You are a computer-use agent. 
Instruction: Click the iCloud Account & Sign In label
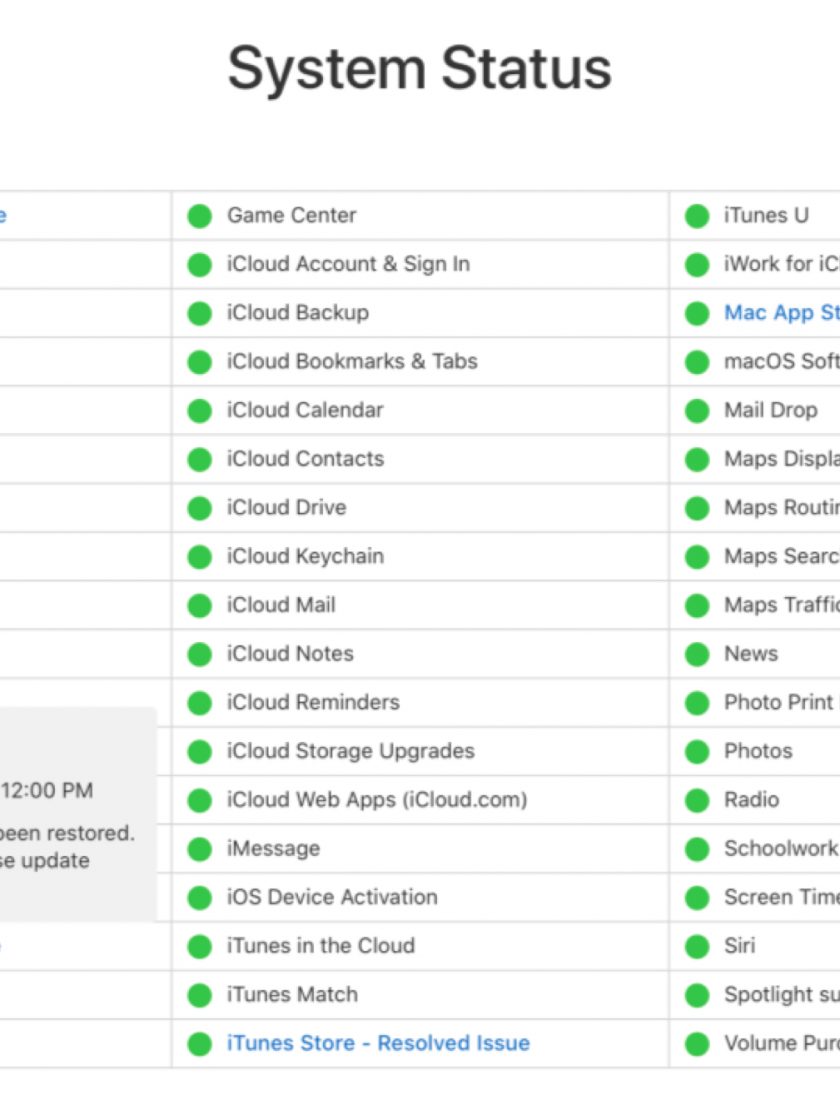[x=348, y=264]
